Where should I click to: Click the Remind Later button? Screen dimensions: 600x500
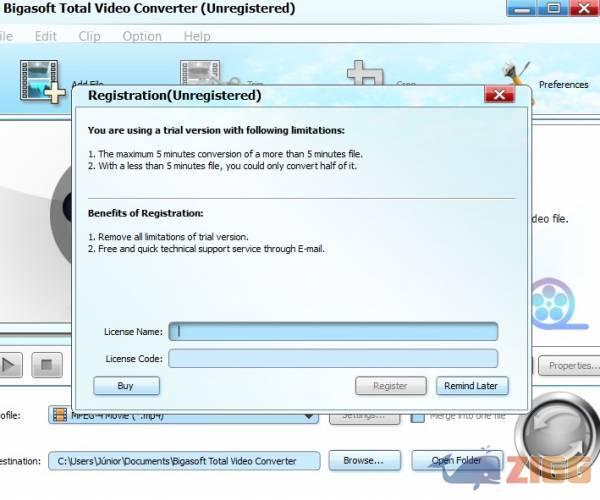[472, 386]
